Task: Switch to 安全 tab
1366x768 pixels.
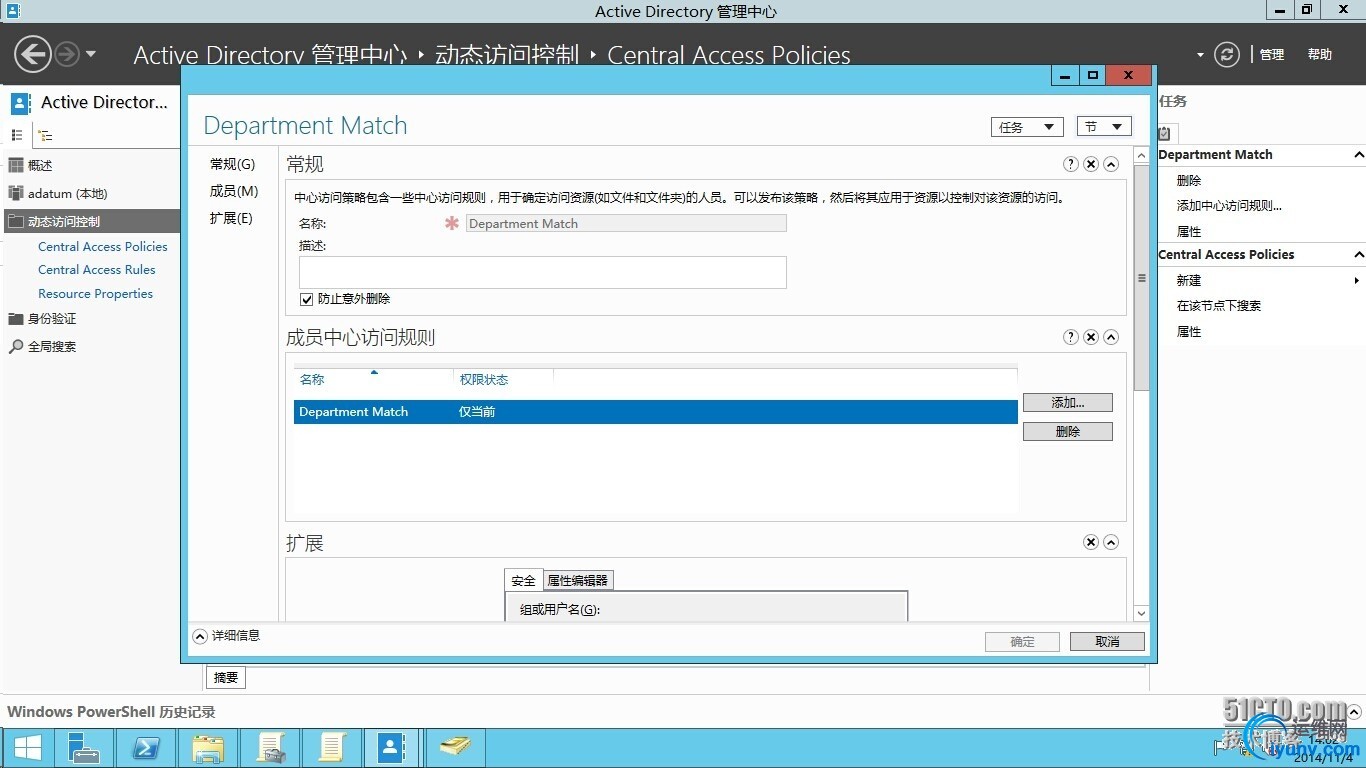Action: 524,580
